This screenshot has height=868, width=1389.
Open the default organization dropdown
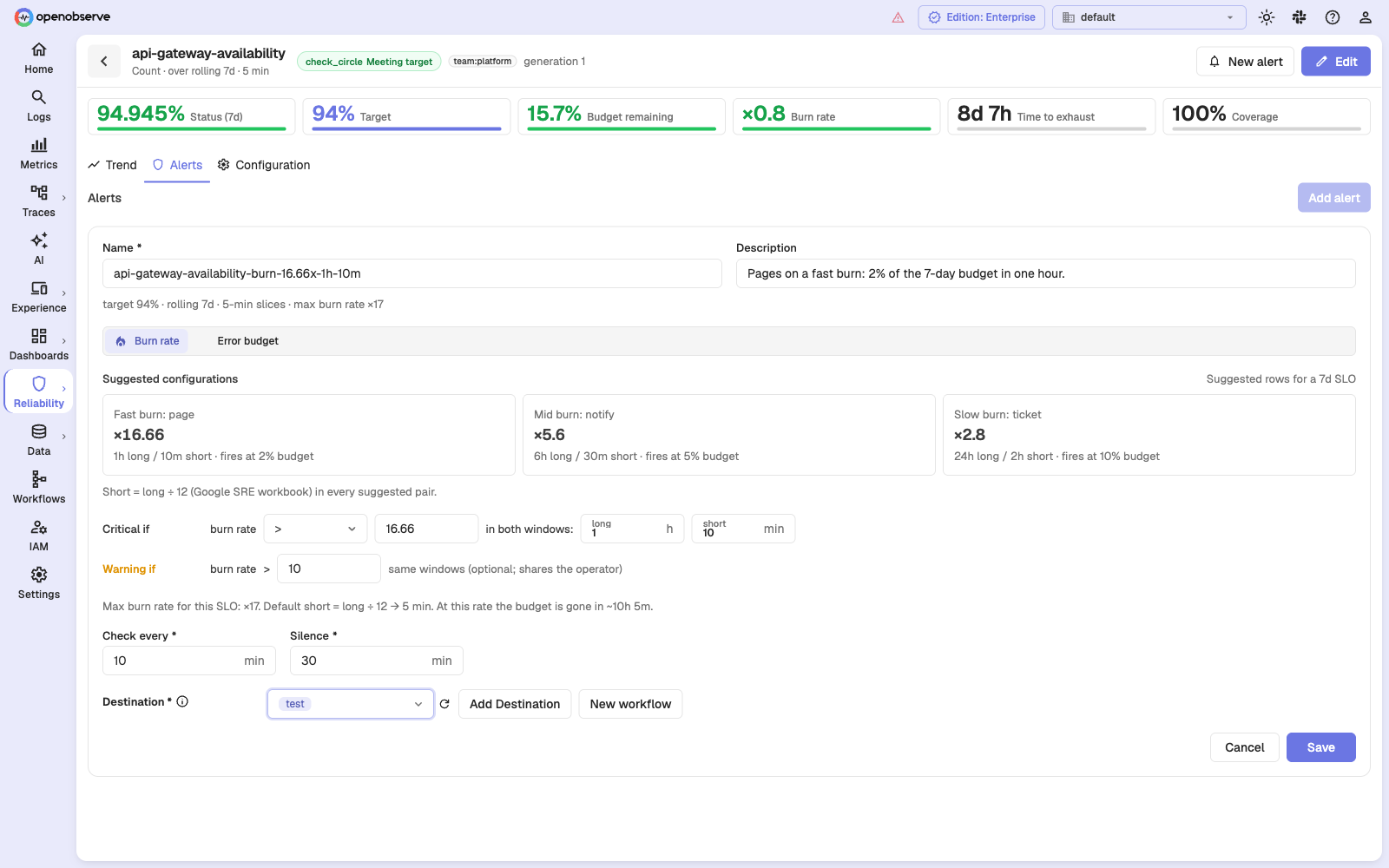(1149, 17)
